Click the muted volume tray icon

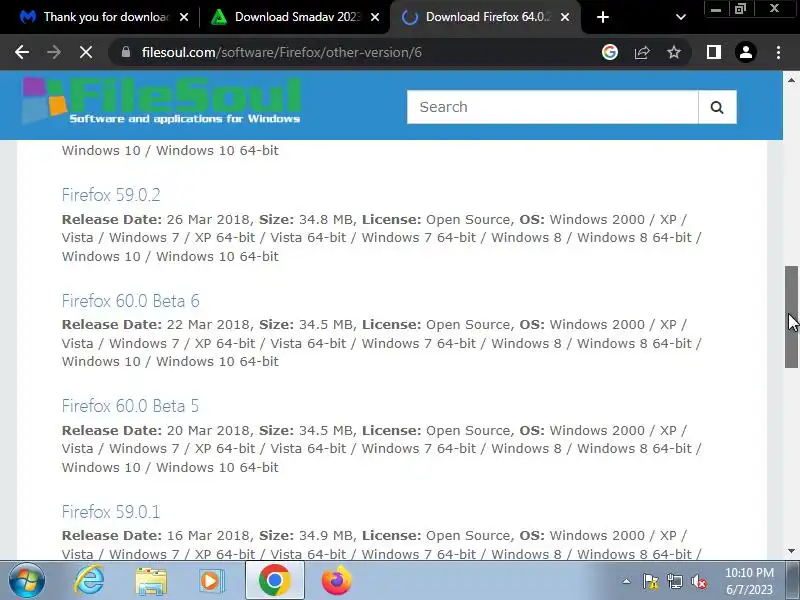698,581
